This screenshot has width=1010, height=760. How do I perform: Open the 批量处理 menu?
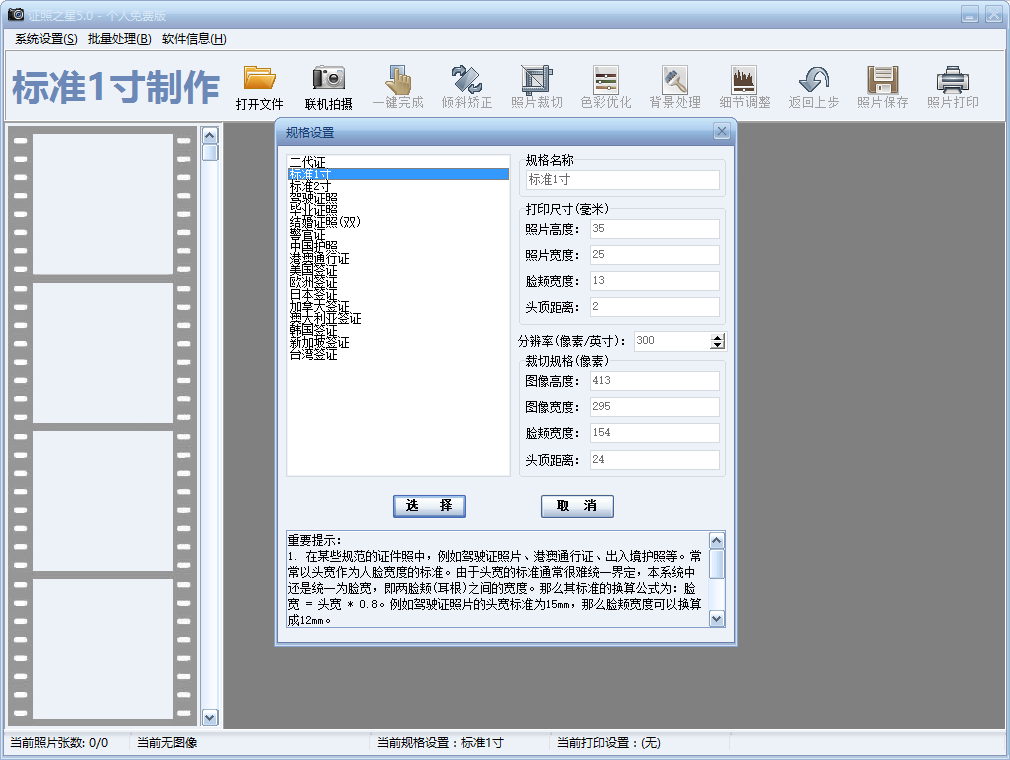coord(119,39)
